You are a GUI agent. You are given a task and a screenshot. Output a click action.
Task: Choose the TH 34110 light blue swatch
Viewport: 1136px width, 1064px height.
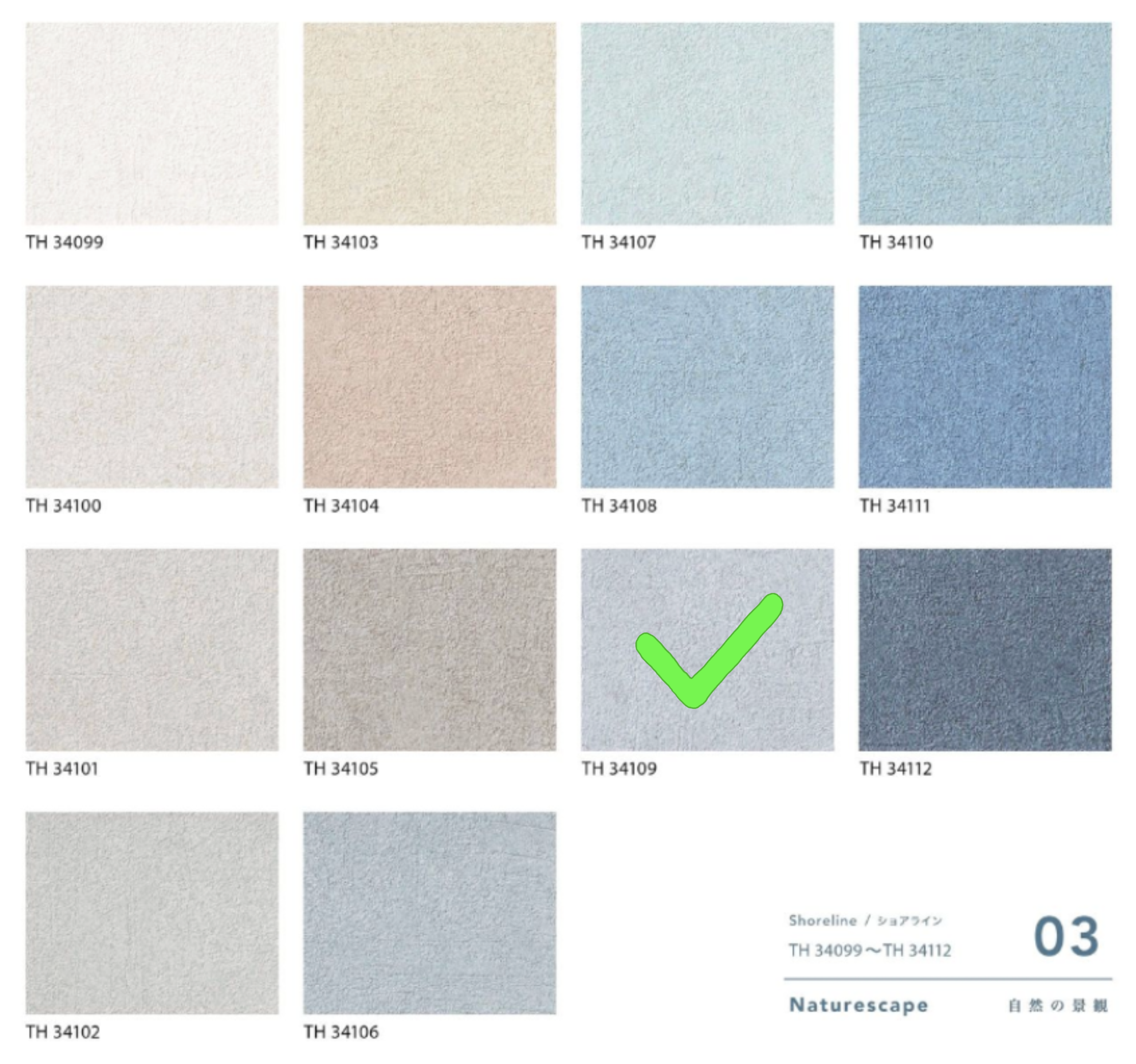[x=985, y=123]
